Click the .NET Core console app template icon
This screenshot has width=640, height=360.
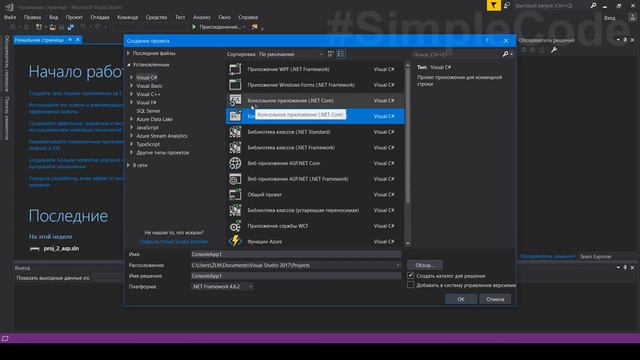tap(235, 100)
